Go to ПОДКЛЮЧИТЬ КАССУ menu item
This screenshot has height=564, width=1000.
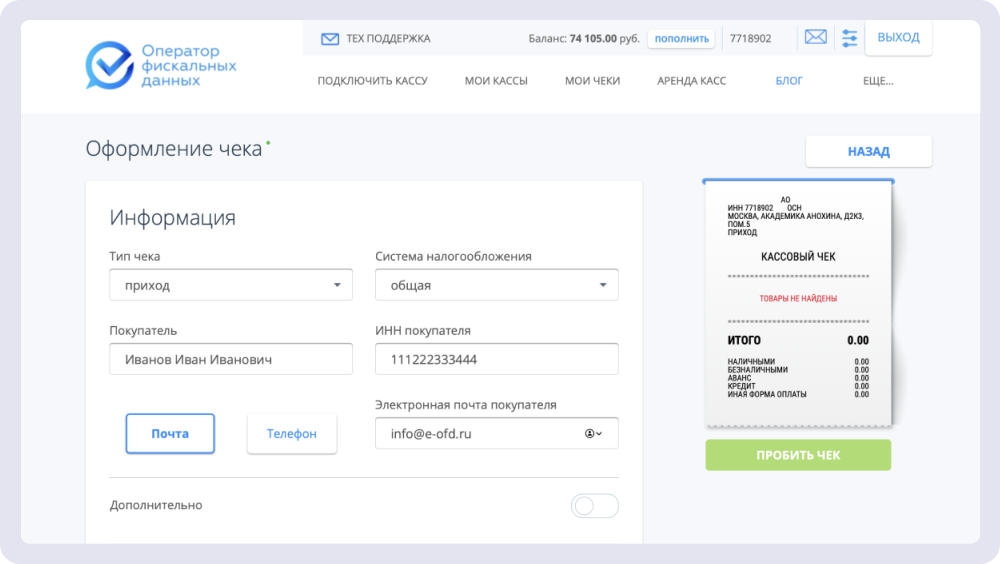(372, 81)
